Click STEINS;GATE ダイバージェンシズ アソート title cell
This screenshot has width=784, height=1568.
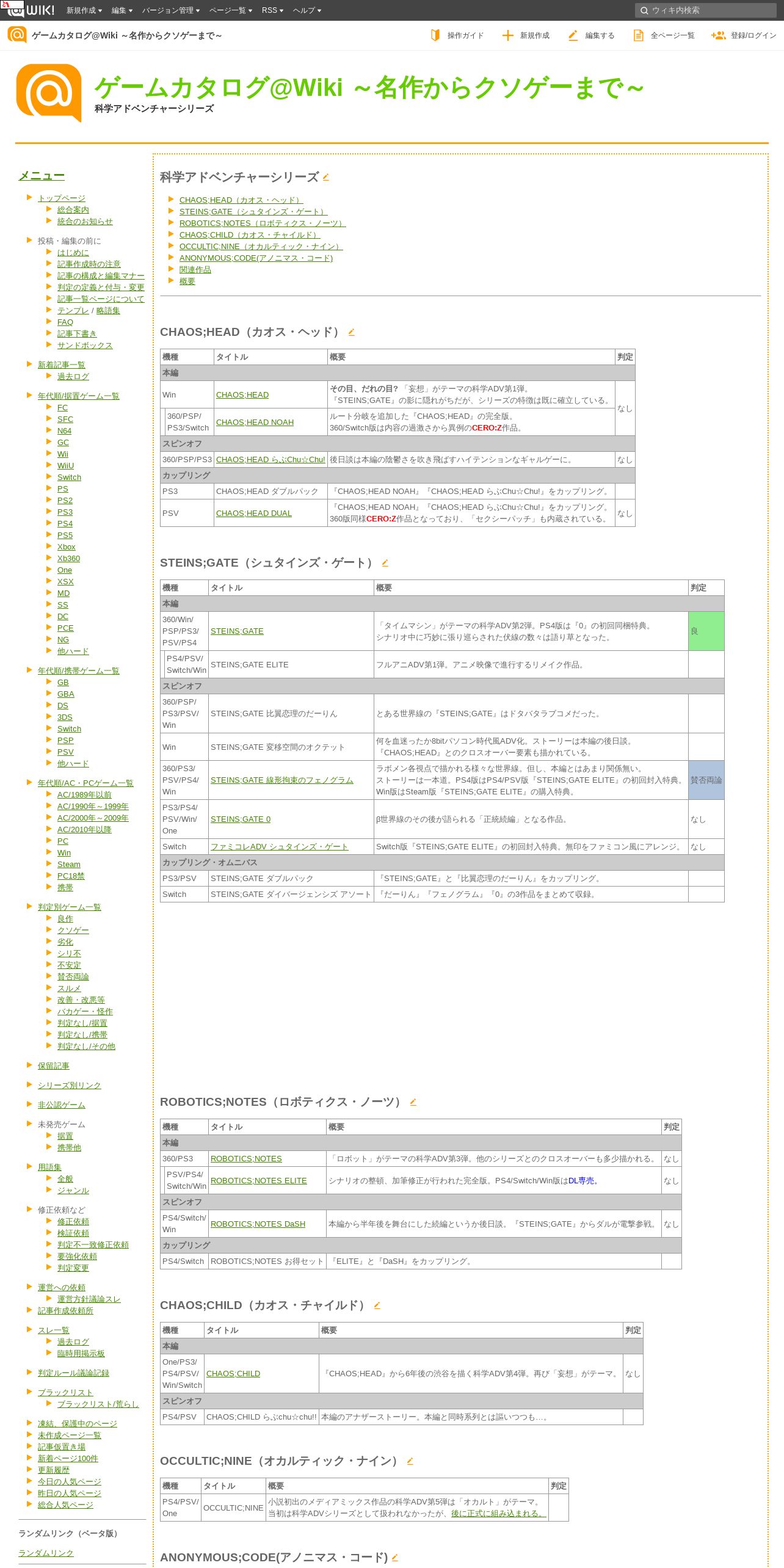[x=291, y=895]
